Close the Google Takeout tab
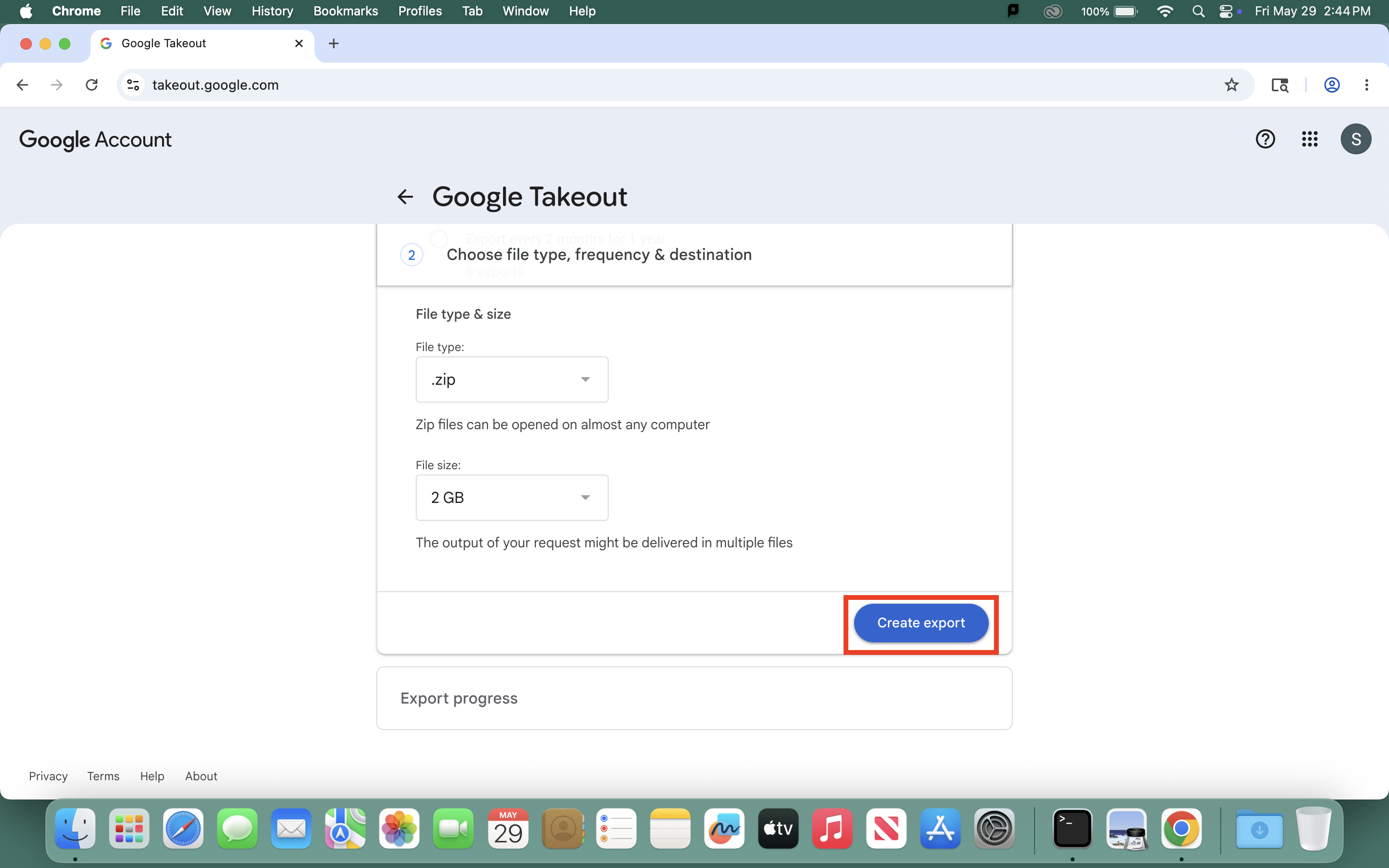 click(299, 43)
